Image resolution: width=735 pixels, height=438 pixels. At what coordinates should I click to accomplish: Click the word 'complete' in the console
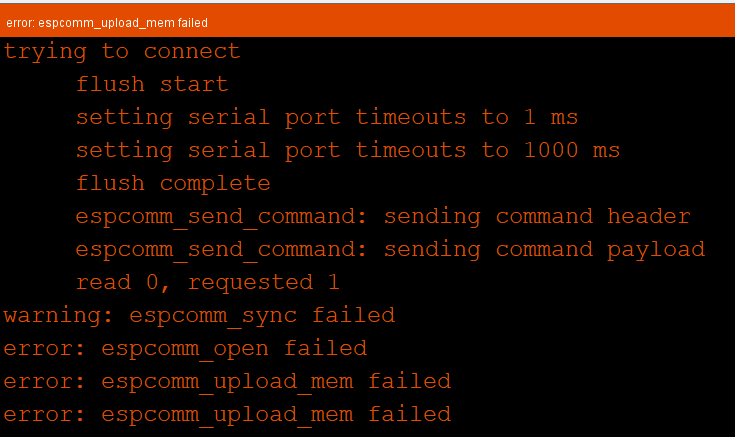click(x=215, y=184)
